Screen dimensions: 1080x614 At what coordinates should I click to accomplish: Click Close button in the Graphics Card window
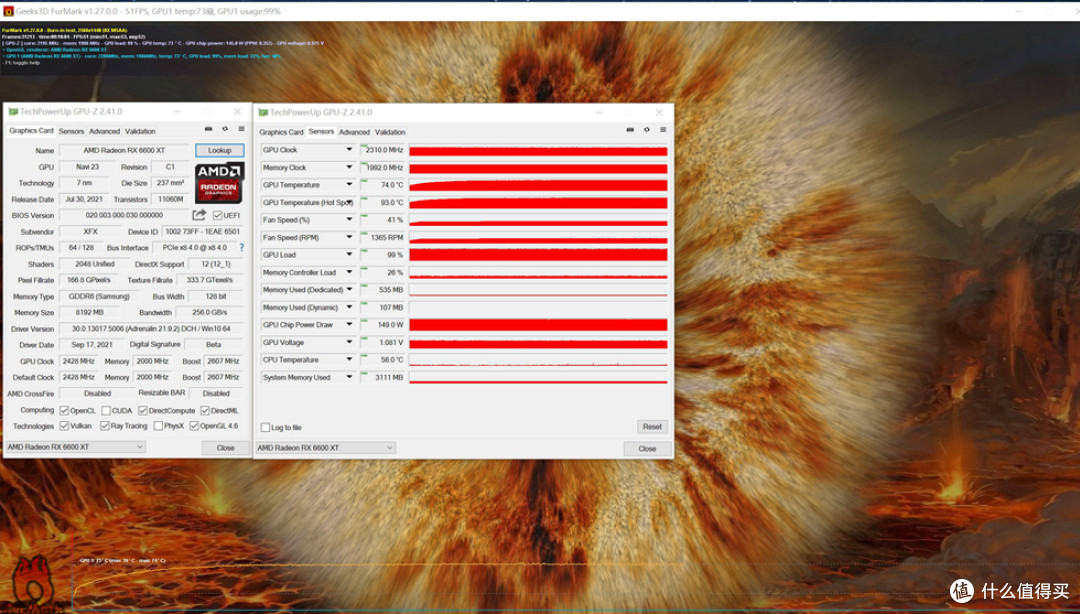[226, 447]
